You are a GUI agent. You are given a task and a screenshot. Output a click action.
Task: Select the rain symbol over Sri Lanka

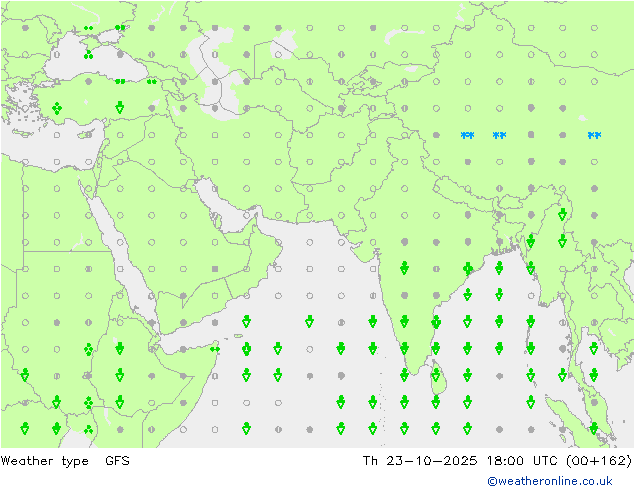pyautogui.click(x=436, y=376)
